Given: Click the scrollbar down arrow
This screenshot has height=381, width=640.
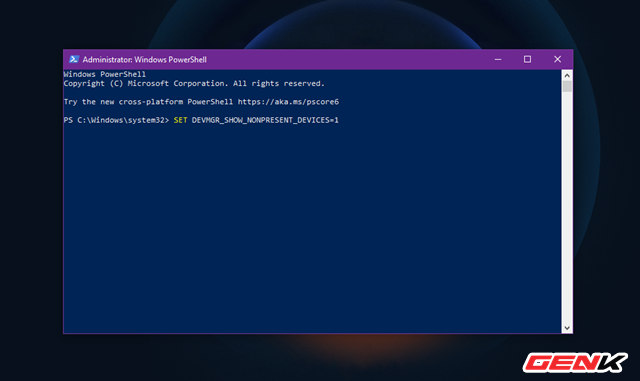Looking at the screenshot, I should 567,328.
